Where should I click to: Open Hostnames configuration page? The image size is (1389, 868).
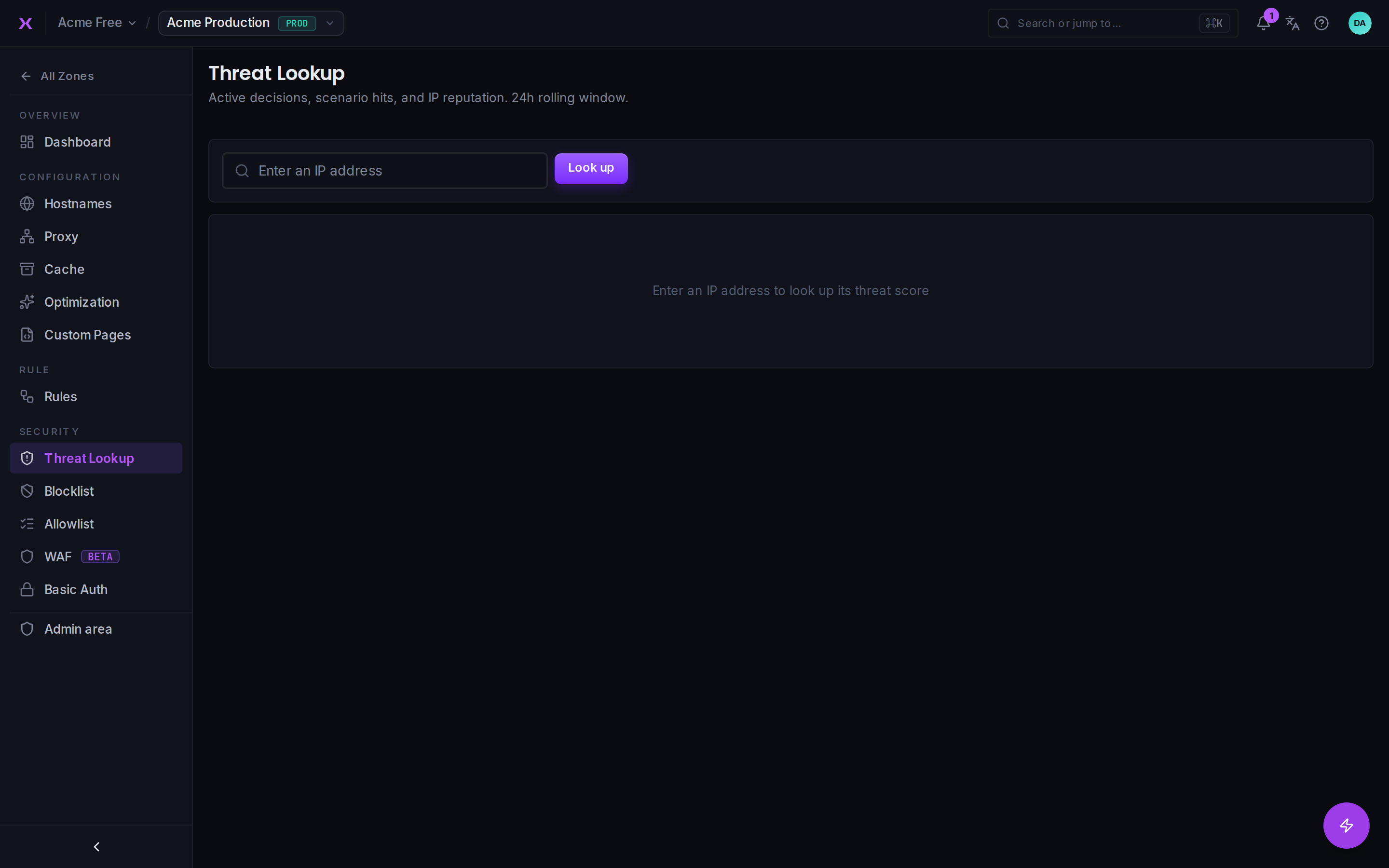tap(96, 204)
